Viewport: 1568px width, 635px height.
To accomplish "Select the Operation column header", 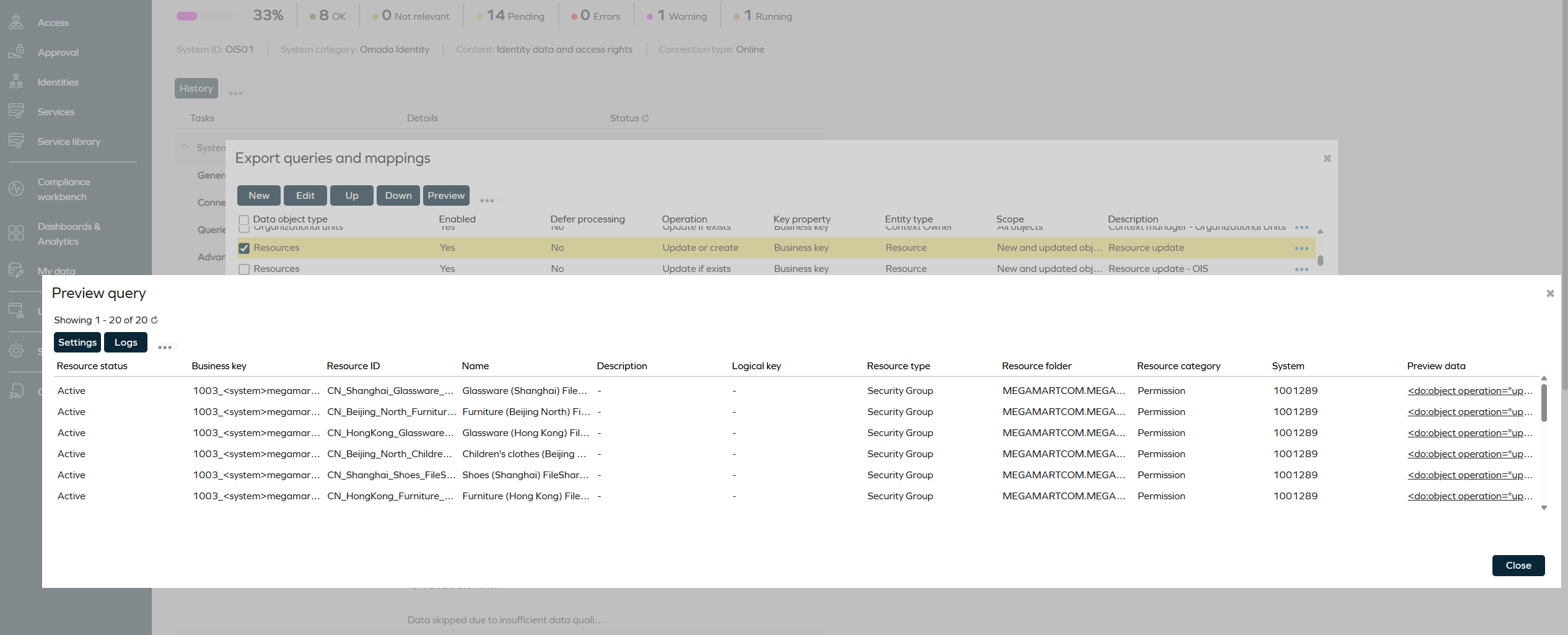I will tap(684, 219).
